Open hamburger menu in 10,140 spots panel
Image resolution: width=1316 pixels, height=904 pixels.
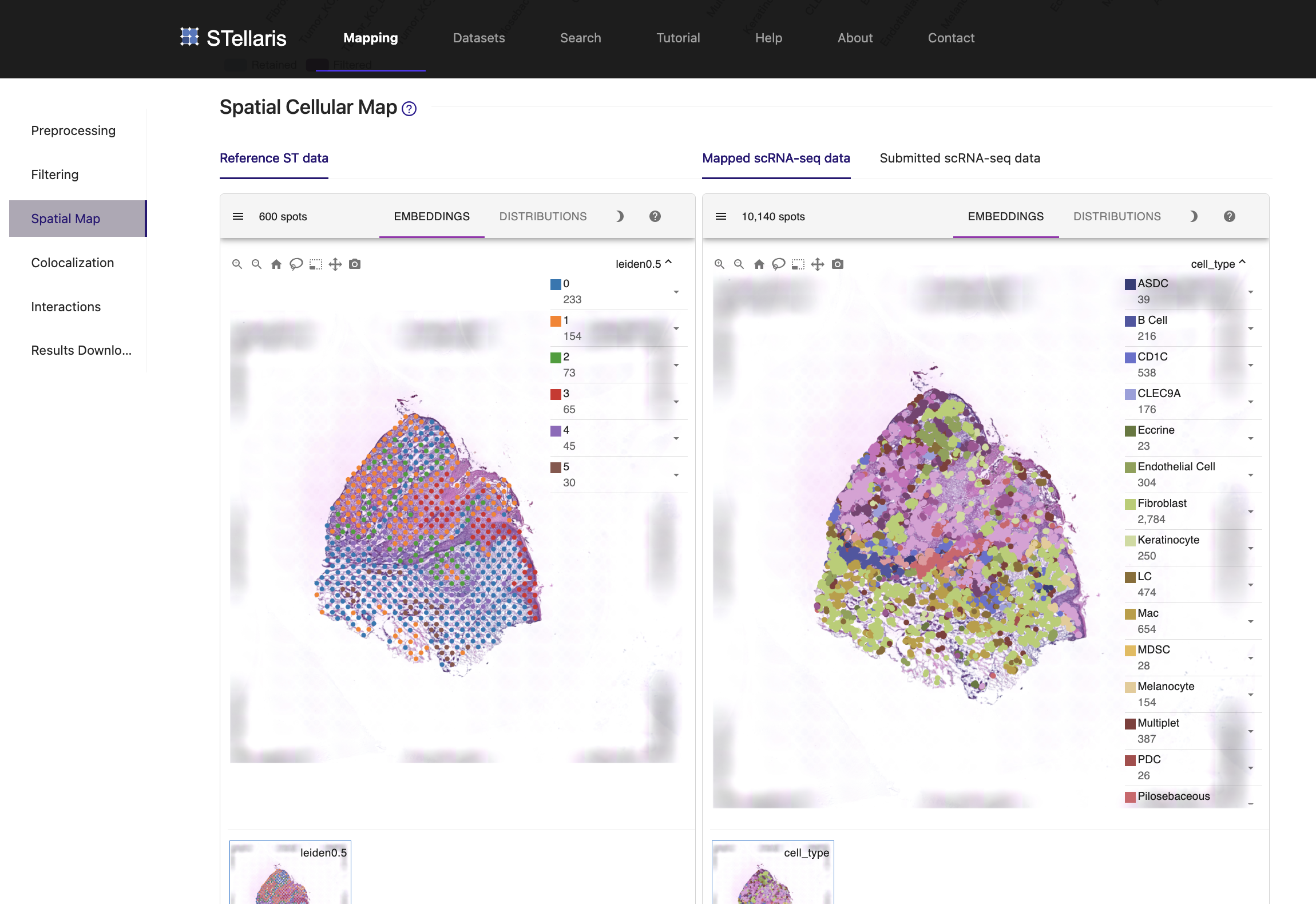click(x=721, y=216)
